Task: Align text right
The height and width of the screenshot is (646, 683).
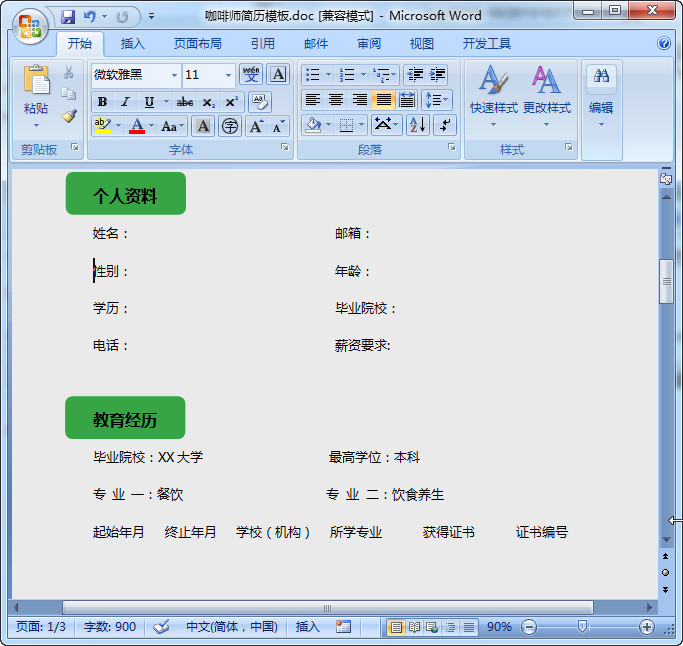Action: click(x=359, y=100)
